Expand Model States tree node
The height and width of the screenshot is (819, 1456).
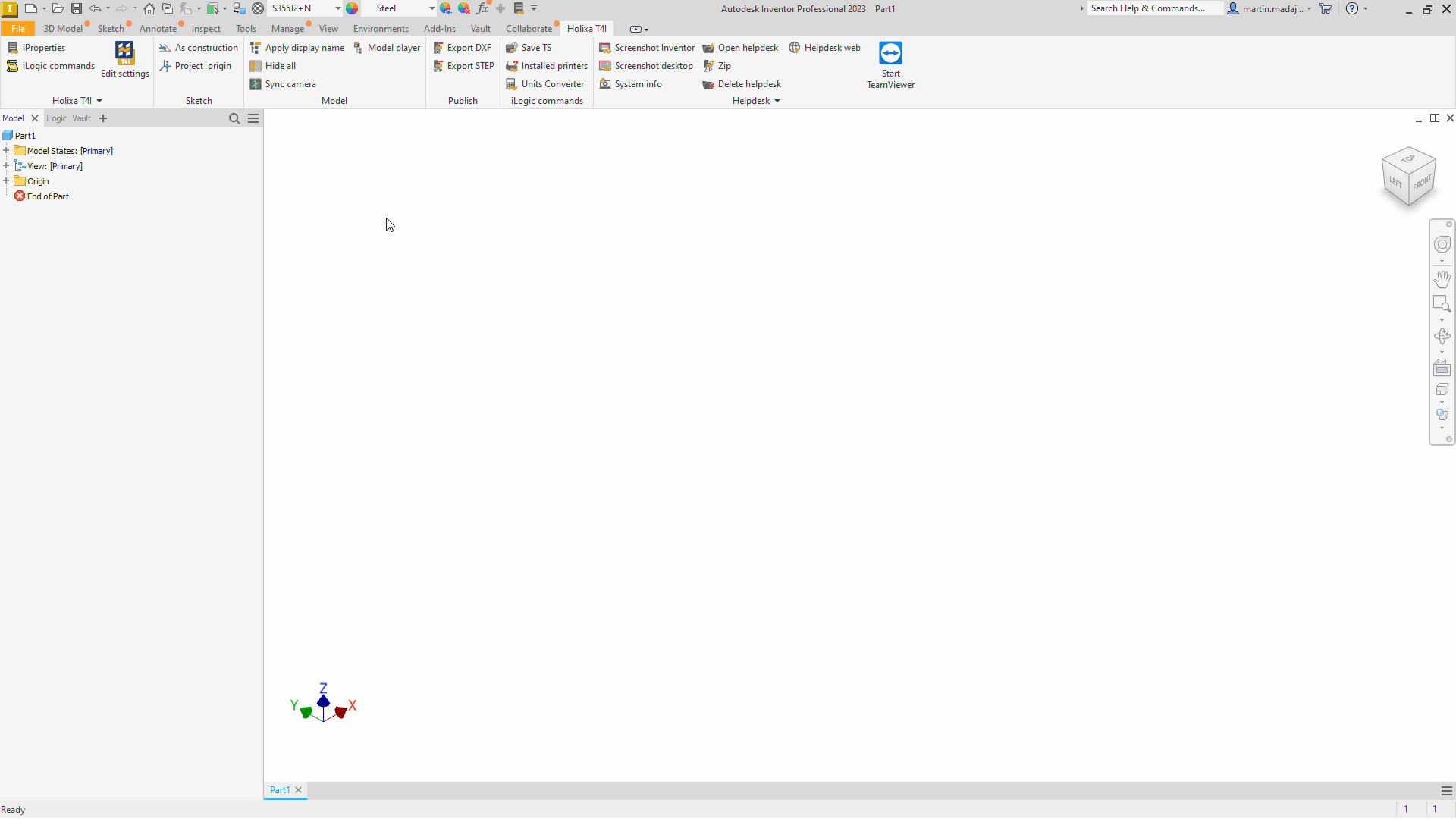coord(6,151)
